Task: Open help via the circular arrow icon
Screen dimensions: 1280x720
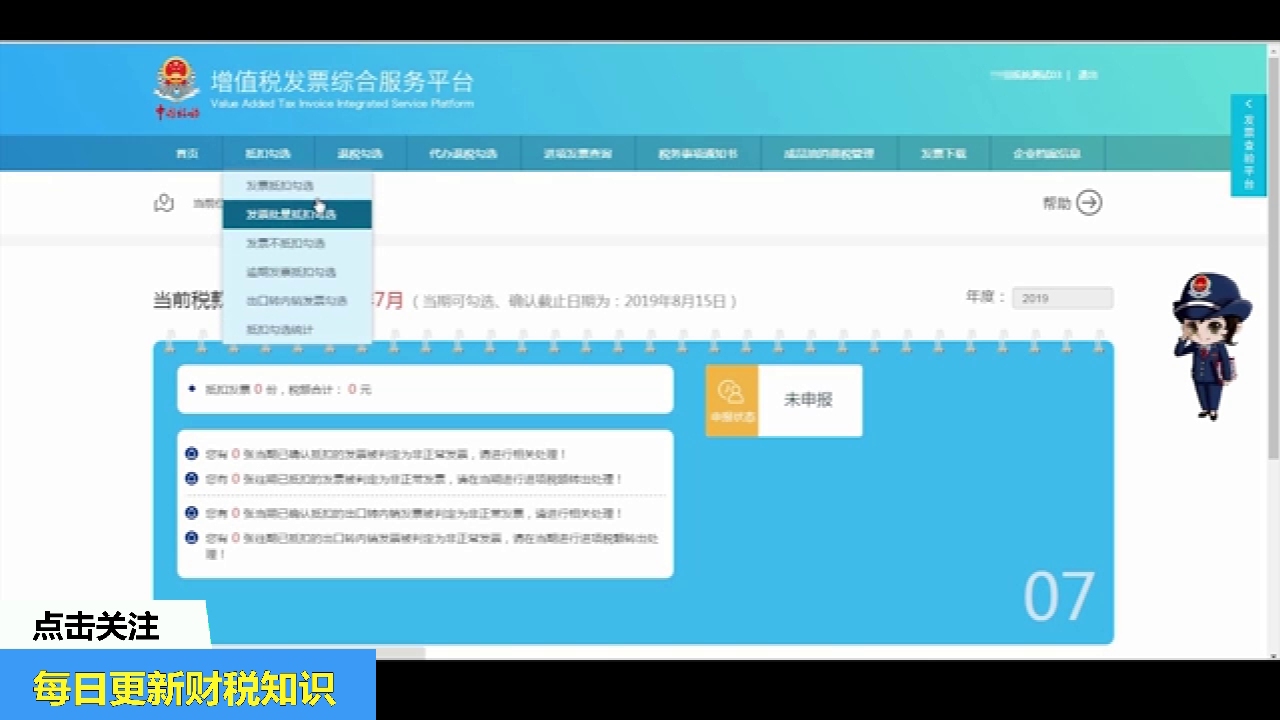Action: [x=1089, y=203]
